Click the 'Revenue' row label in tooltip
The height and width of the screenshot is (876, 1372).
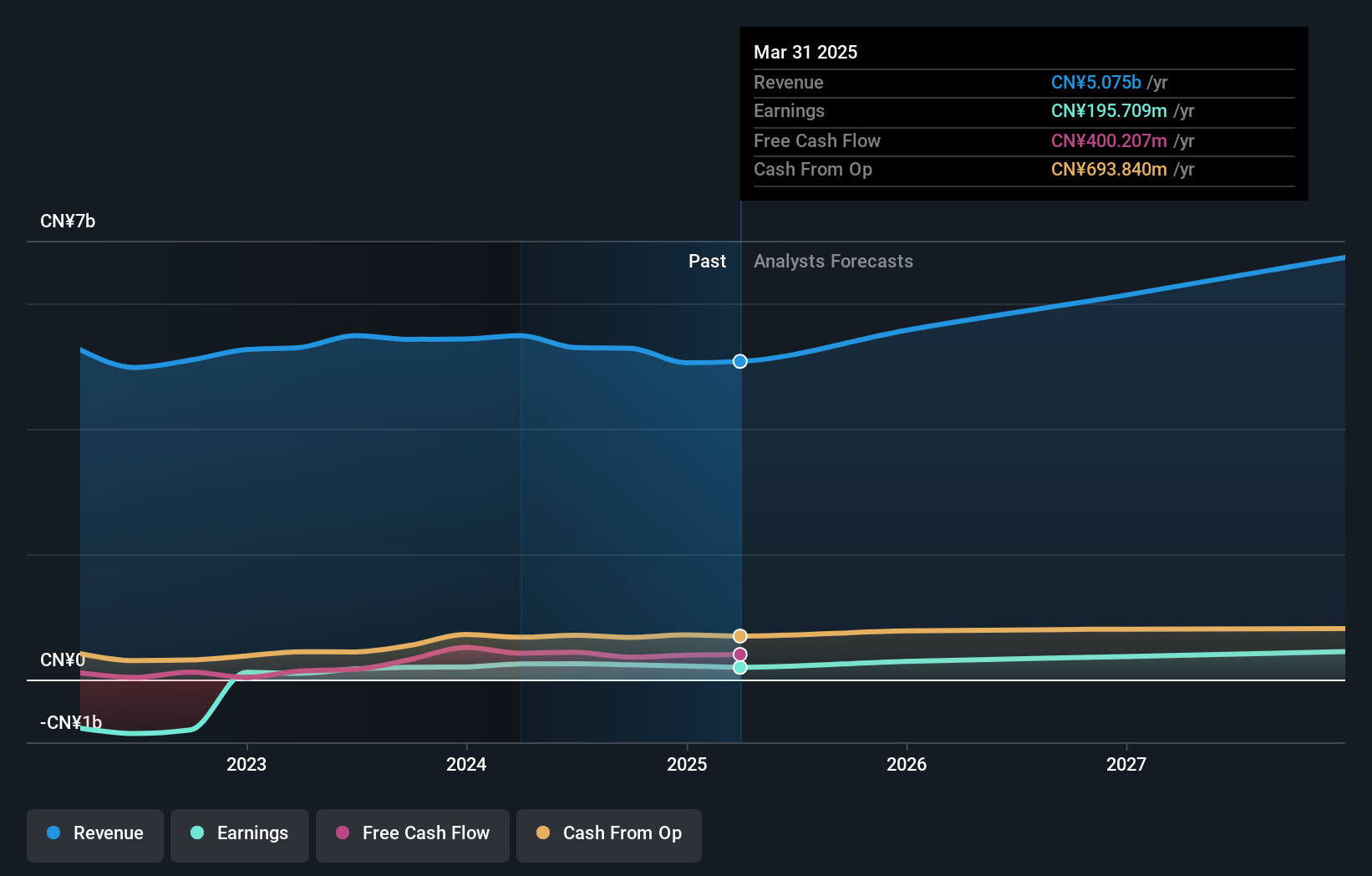point(789,83)
